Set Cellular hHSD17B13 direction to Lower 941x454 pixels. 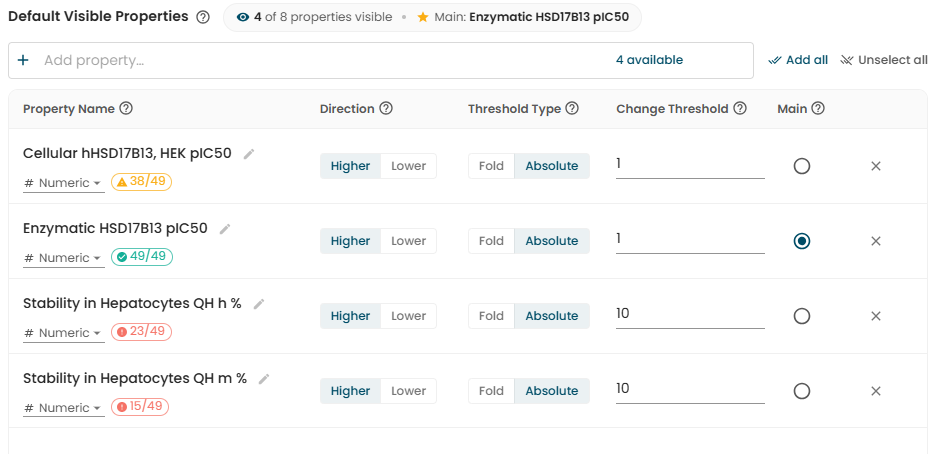[409, 166]
